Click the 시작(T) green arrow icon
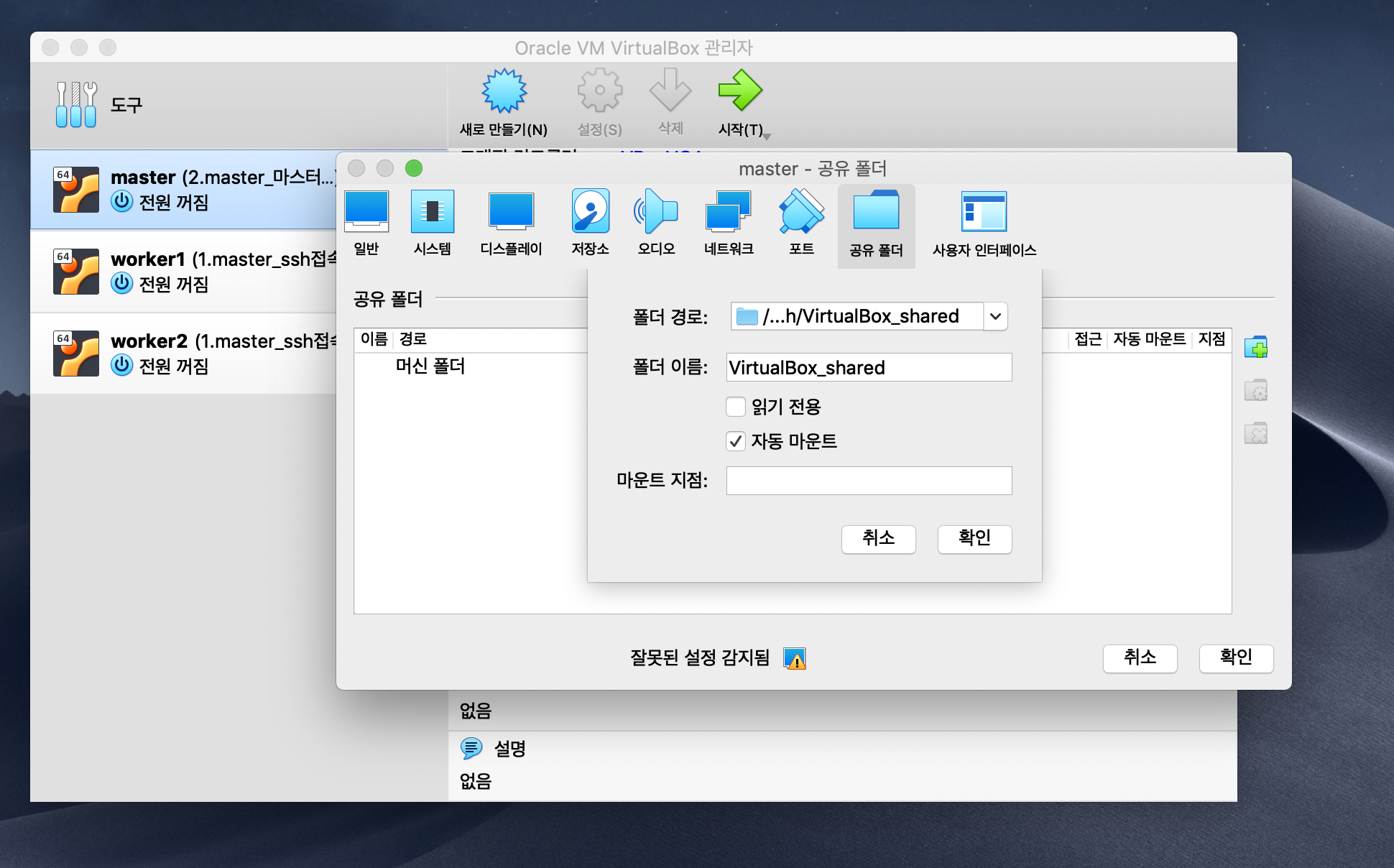The height and width of the screenshot is (868, 1394). tap(740, 91)
